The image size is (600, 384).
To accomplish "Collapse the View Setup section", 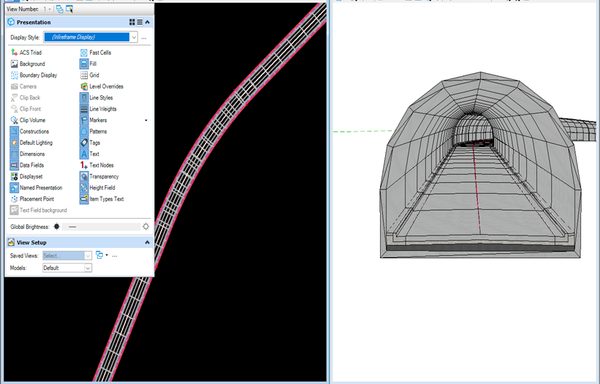I will click(147, 242).
